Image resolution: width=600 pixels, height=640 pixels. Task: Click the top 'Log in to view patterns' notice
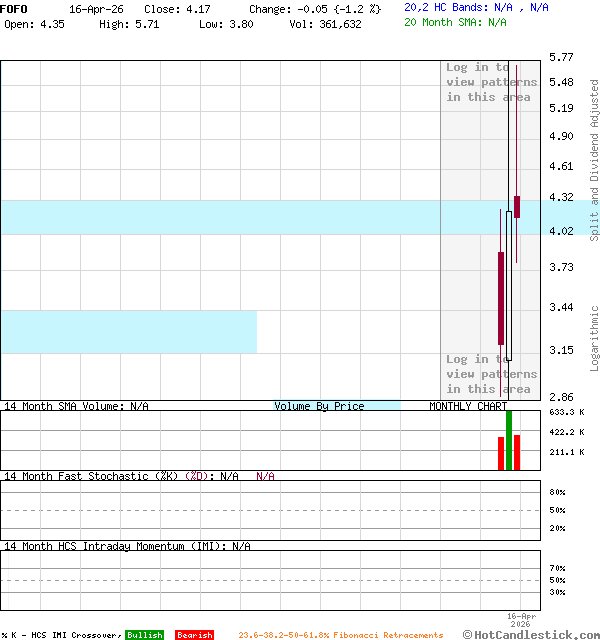coord(491,82)
